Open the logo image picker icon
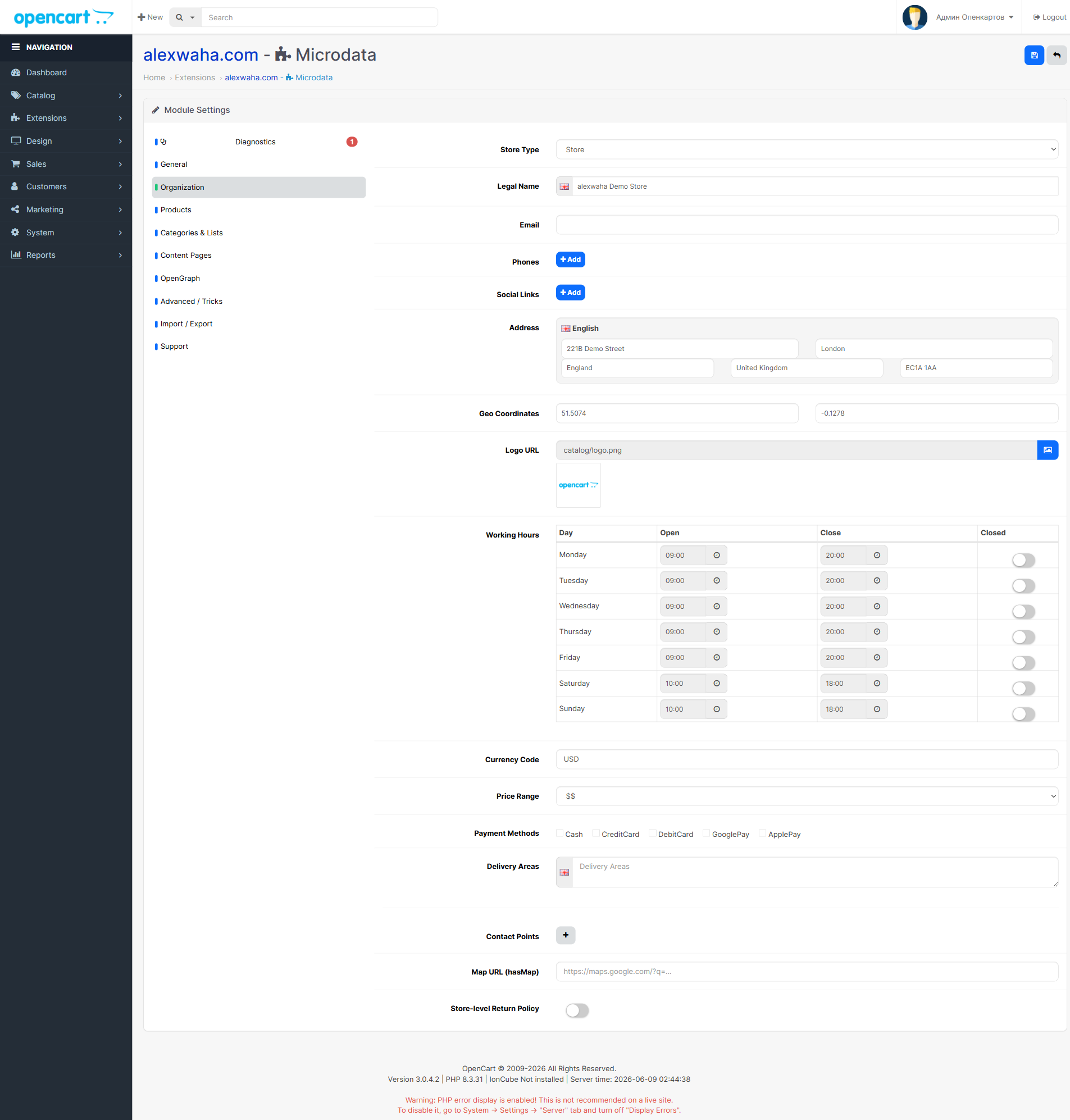Screen dimensions: 1070x1120 [x=1047, y=450]
